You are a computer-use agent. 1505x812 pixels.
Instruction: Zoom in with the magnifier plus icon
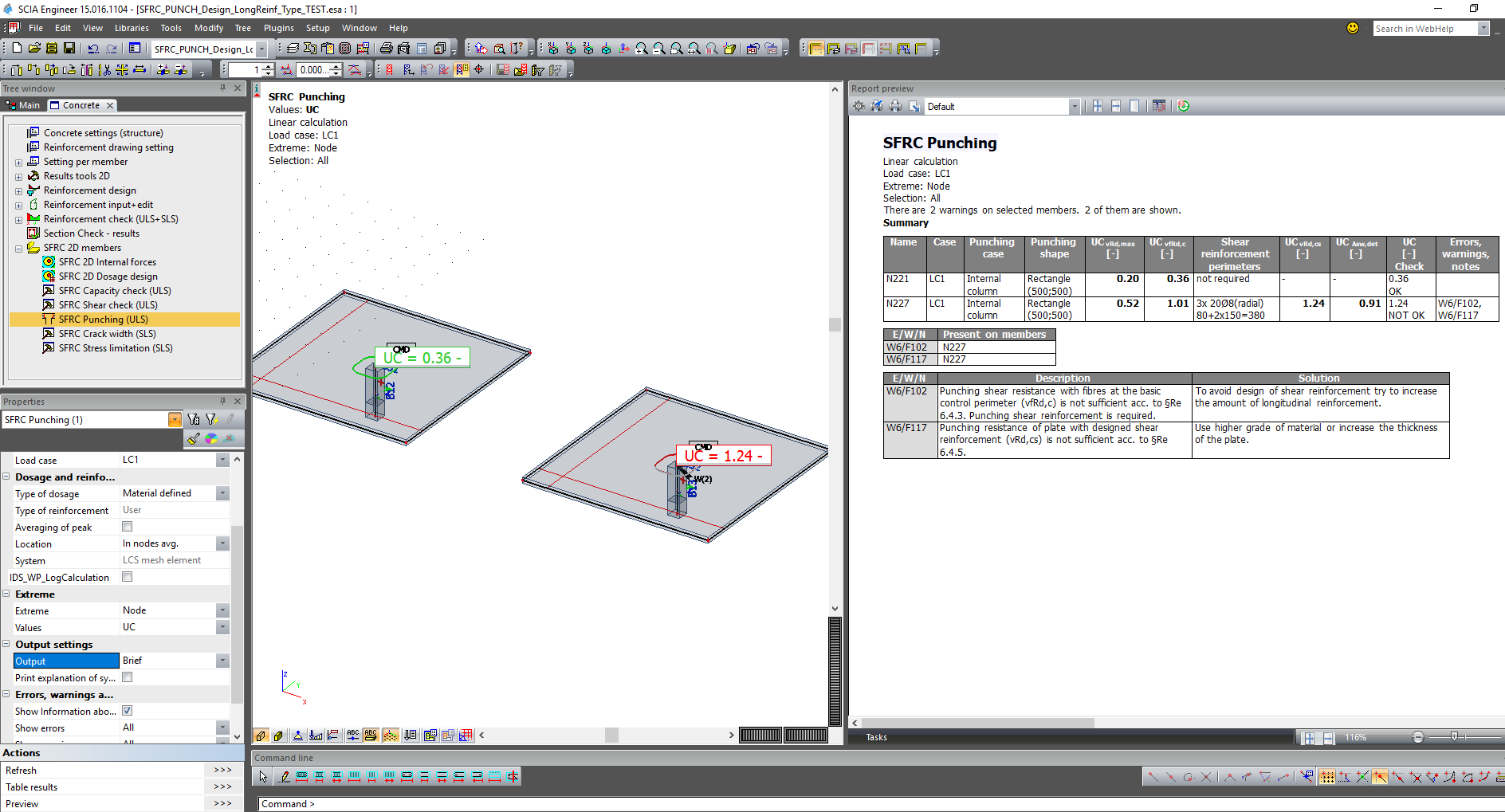point(642,49)
